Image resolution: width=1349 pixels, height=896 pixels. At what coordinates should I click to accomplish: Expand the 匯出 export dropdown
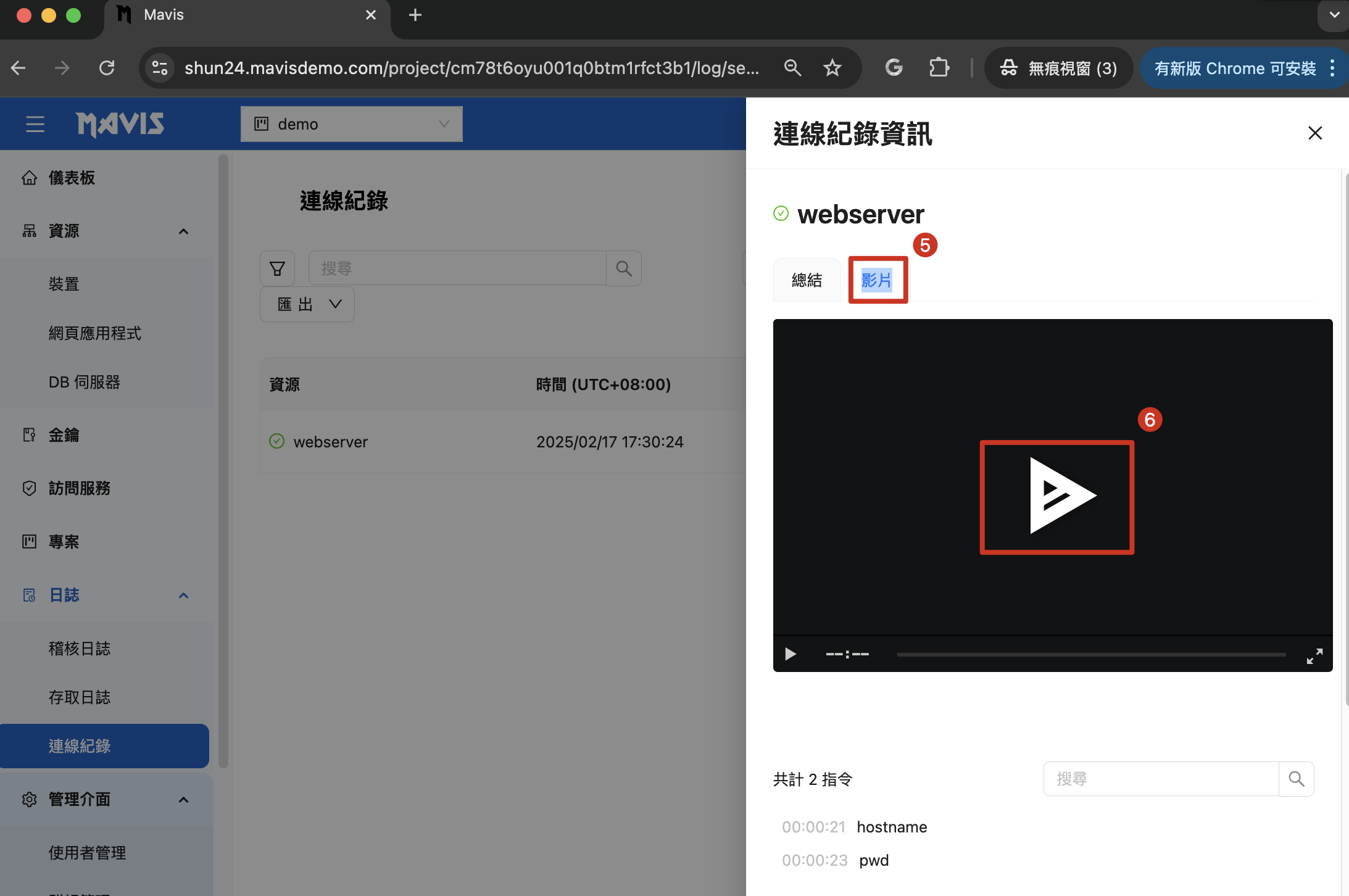point(307,304)
